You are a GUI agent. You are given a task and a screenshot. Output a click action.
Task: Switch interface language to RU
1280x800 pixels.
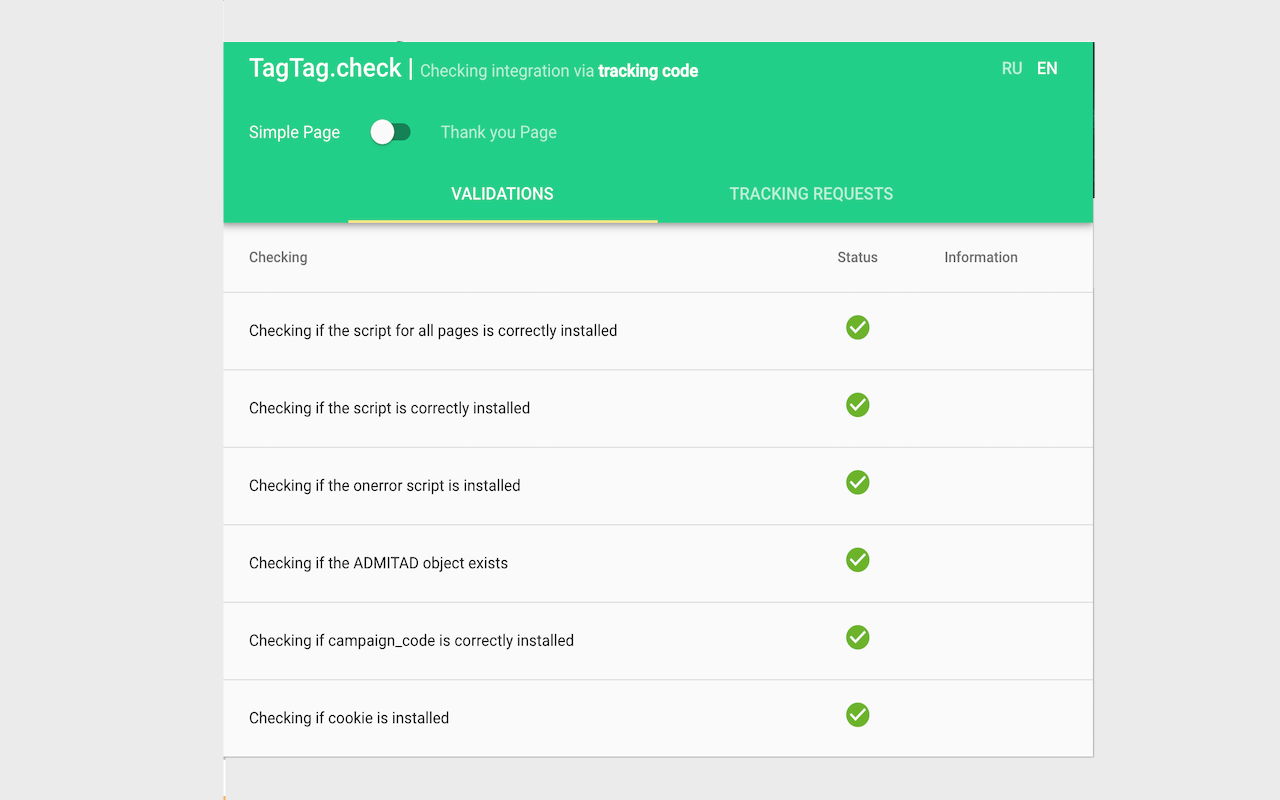tap(1012, 68)
